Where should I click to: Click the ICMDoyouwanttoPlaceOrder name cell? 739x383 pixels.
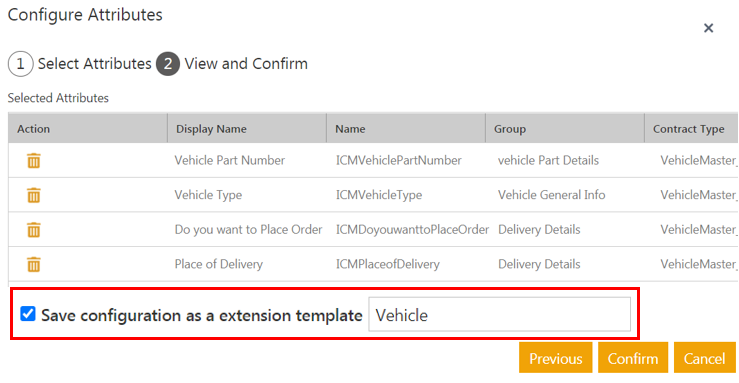tap(412, 229)
